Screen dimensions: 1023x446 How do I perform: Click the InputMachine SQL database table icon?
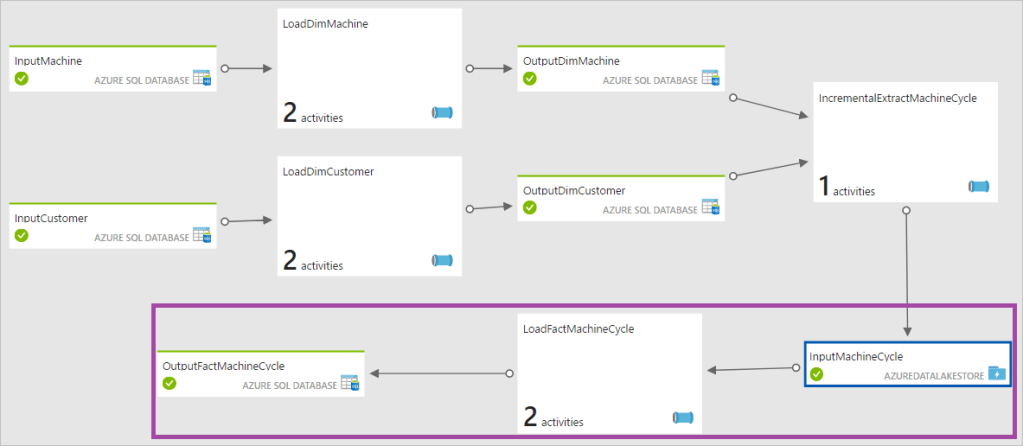pyautogui.click(x=202, y=79)
